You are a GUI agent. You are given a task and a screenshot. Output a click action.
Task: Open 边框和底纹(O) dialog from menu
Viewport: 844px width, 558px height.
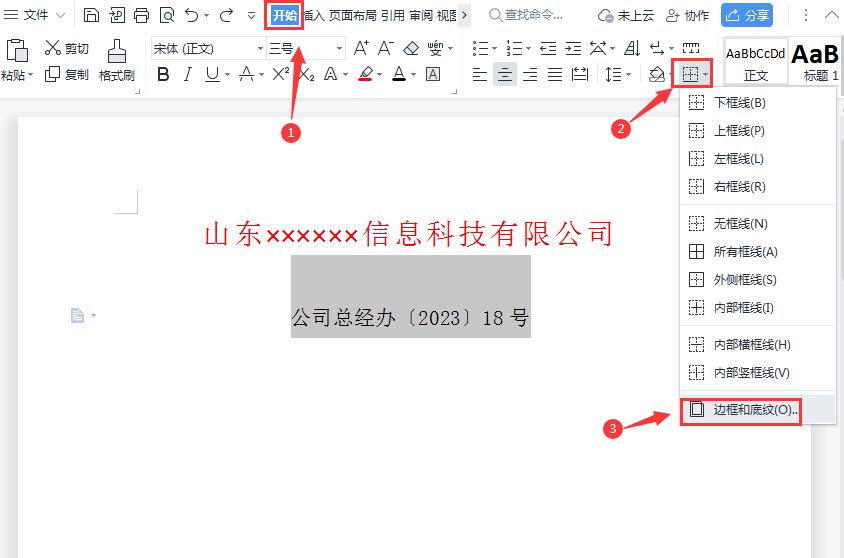758,410
